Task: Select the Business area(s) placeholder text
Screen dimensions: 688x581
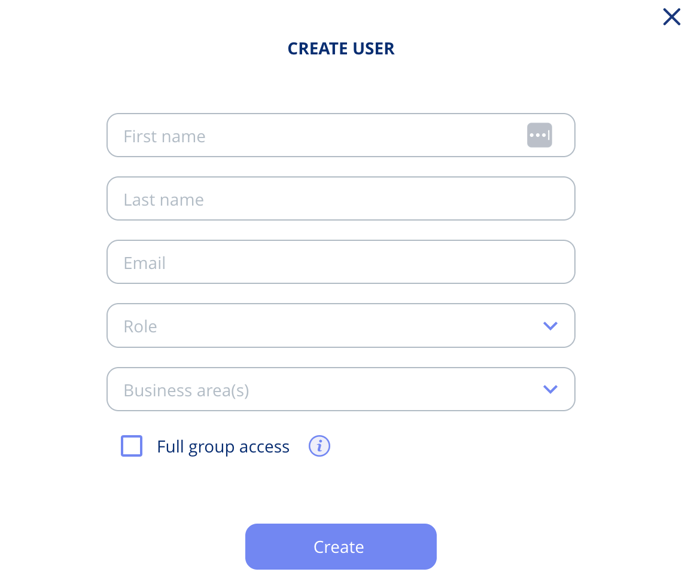Action: click(x=186, y=391)
